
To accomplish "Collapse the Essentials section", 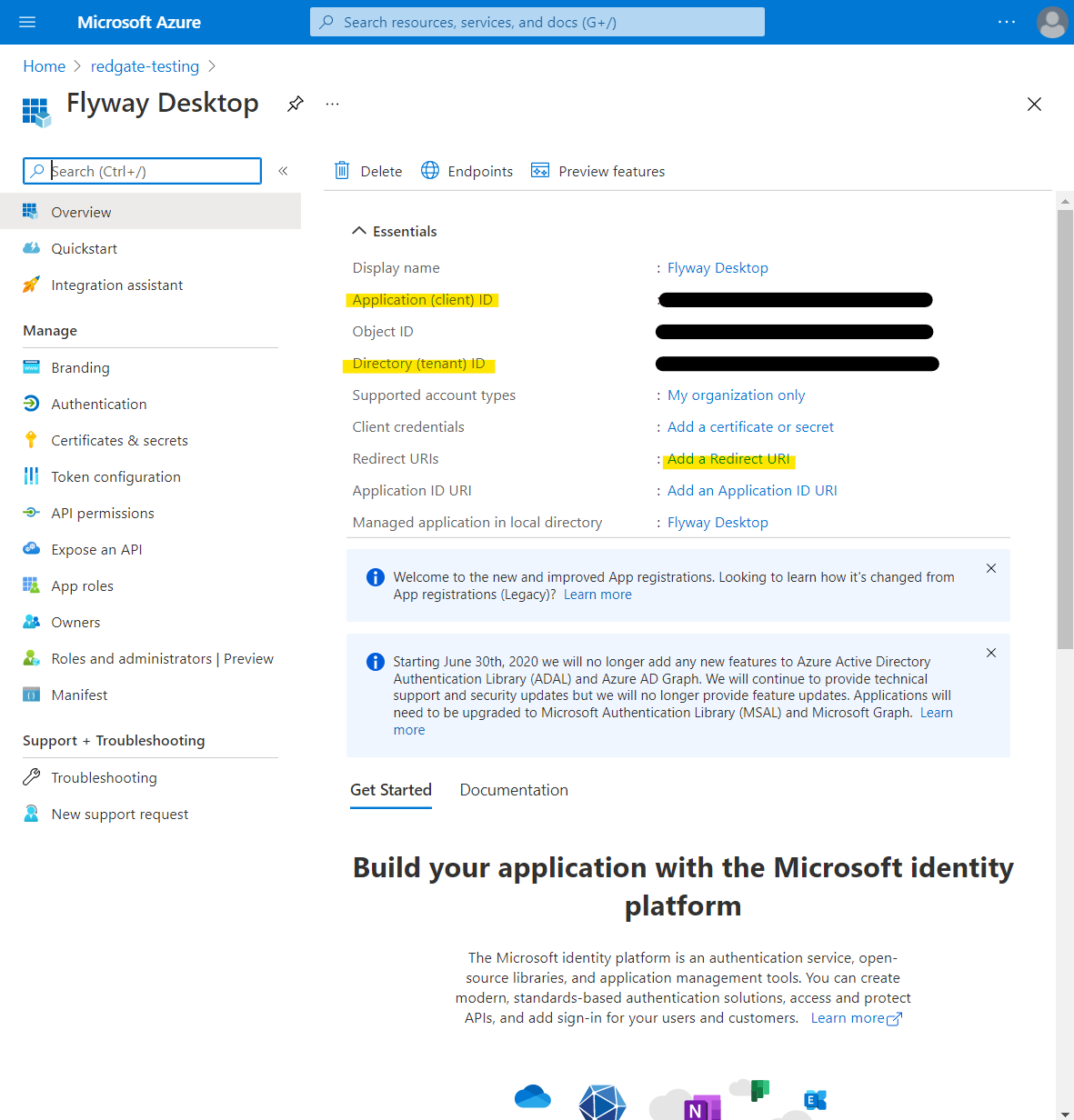I will pos(359,231).
